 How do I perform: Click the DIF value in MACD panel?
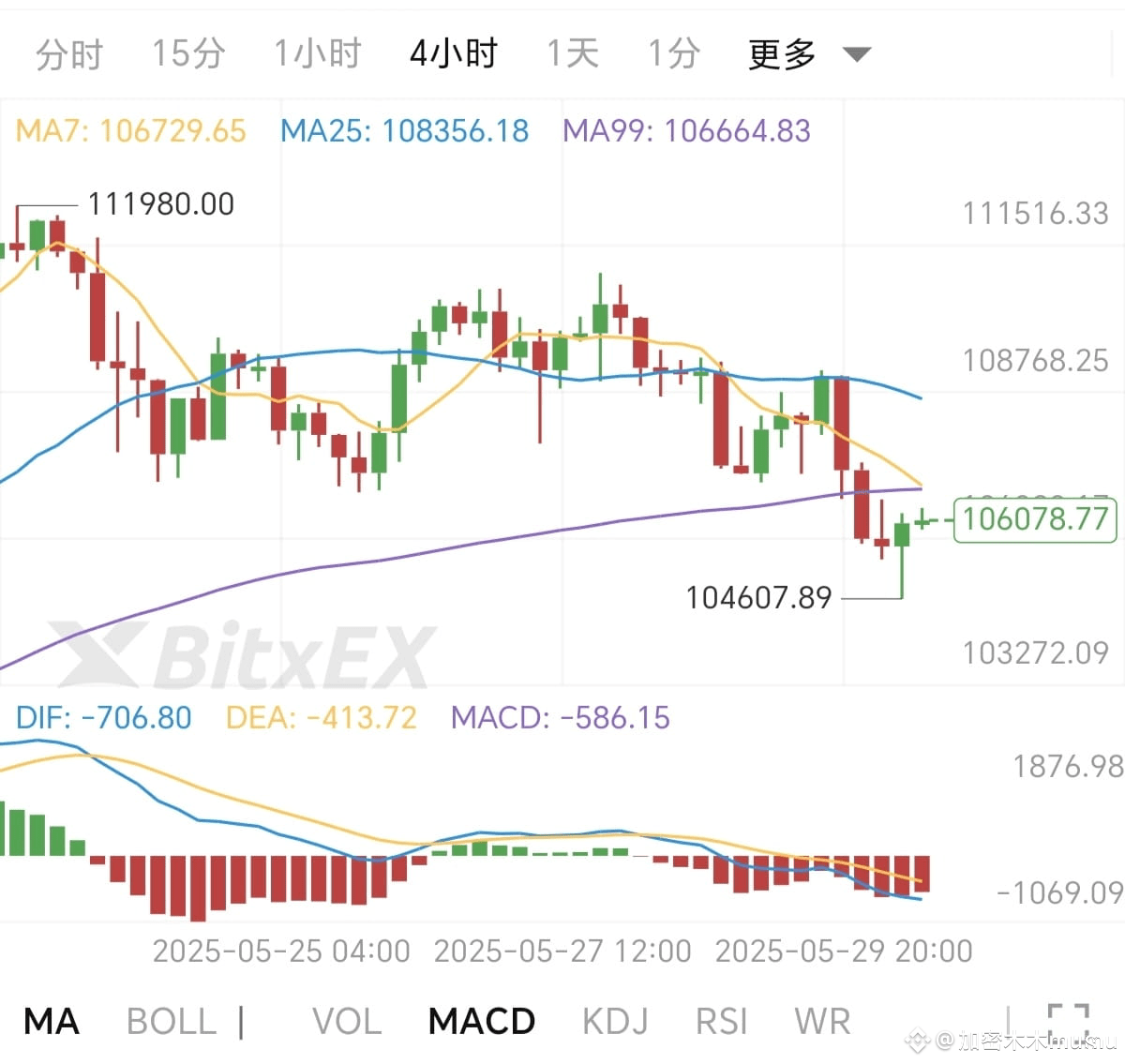point(103,717)
